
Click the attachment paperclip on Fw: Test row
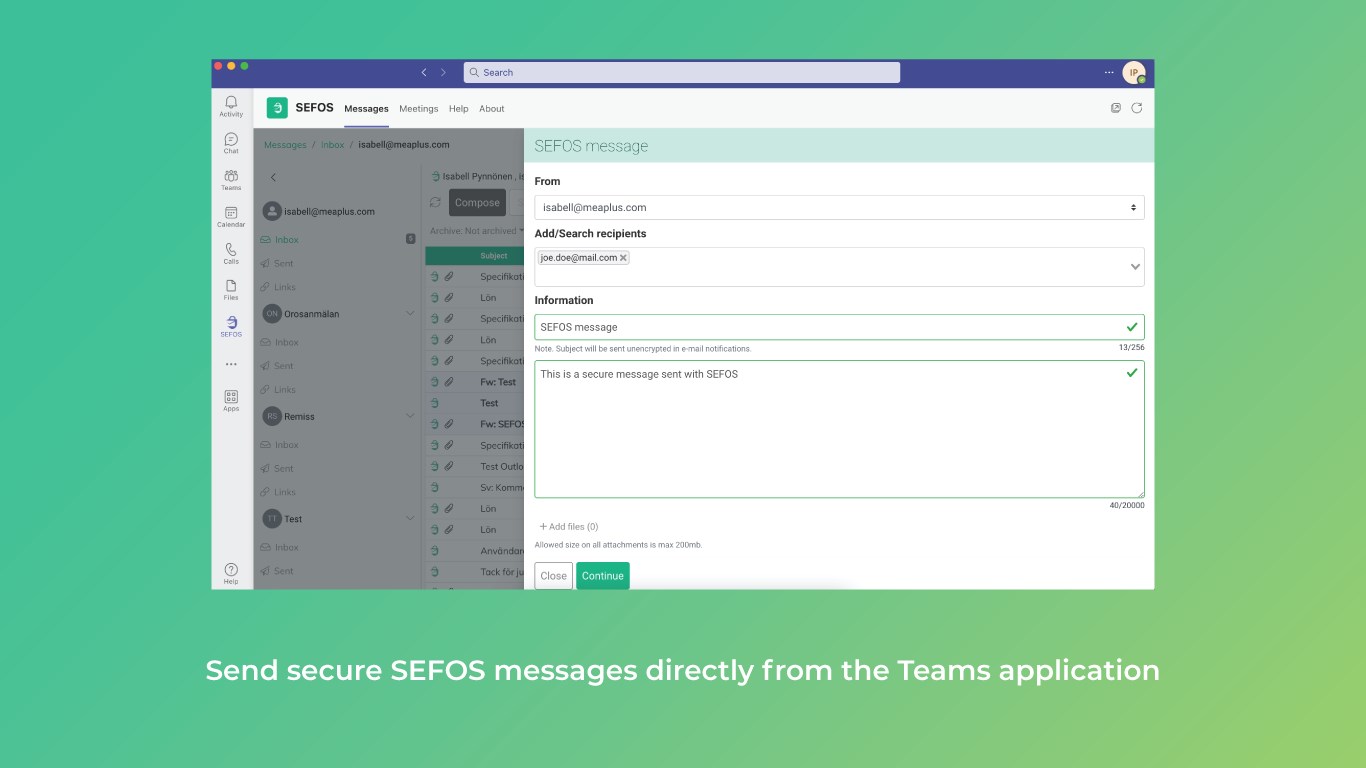pos(449,382)
